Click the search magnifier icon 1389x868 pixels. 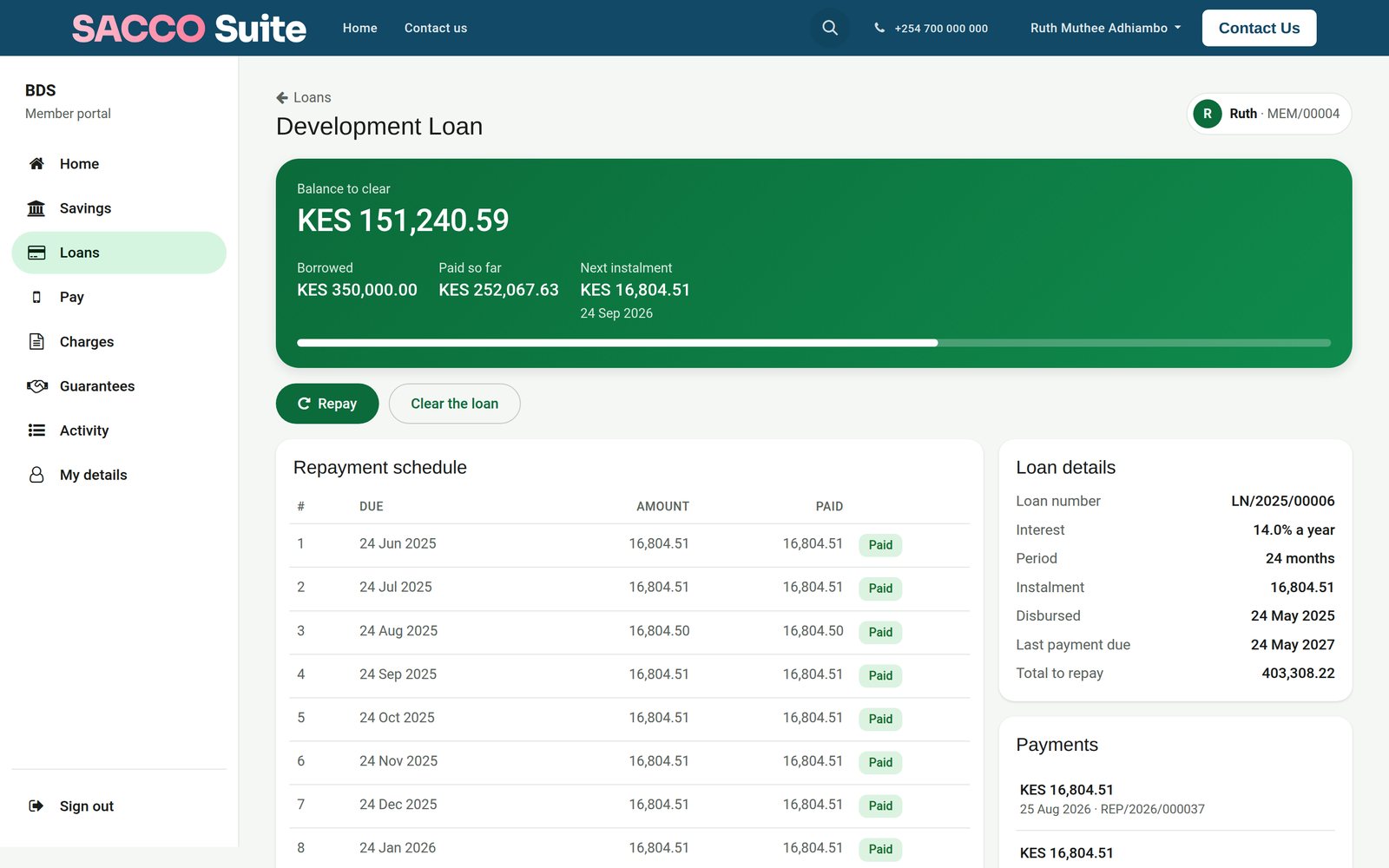click(x=830, y=28)
